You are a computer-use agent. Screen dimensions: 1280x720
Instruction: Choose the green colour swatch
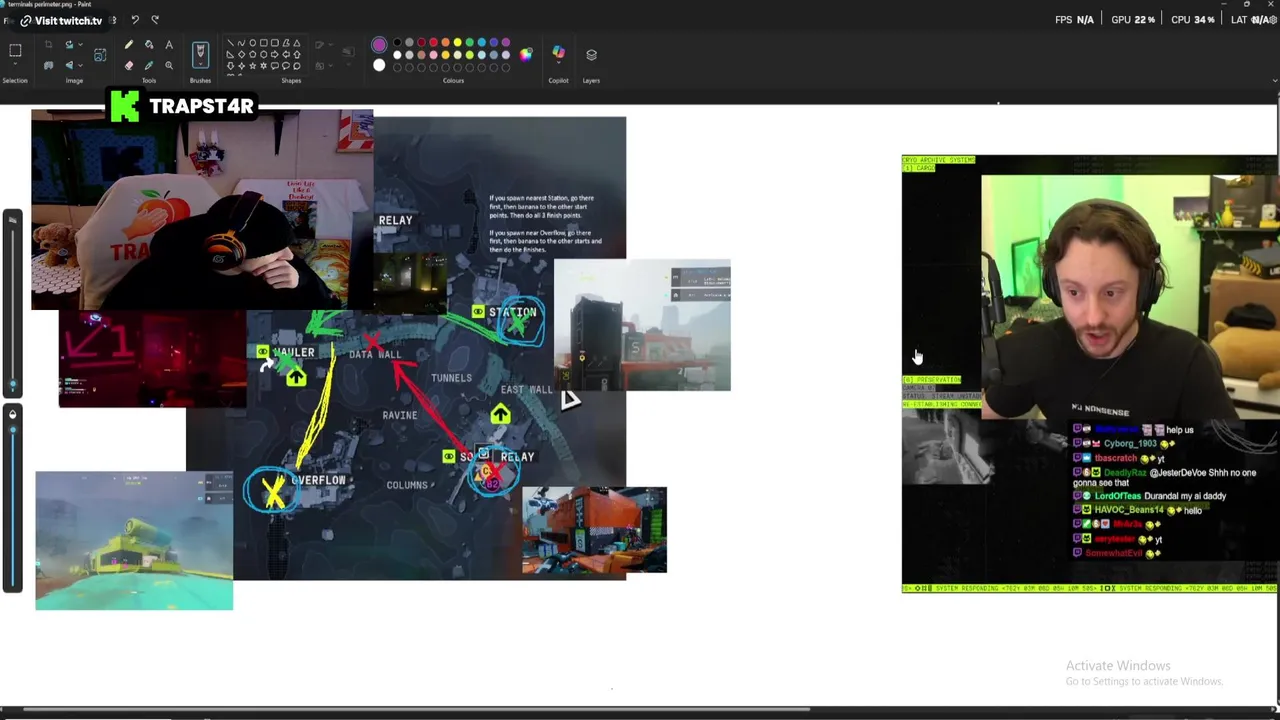(469, 42)
